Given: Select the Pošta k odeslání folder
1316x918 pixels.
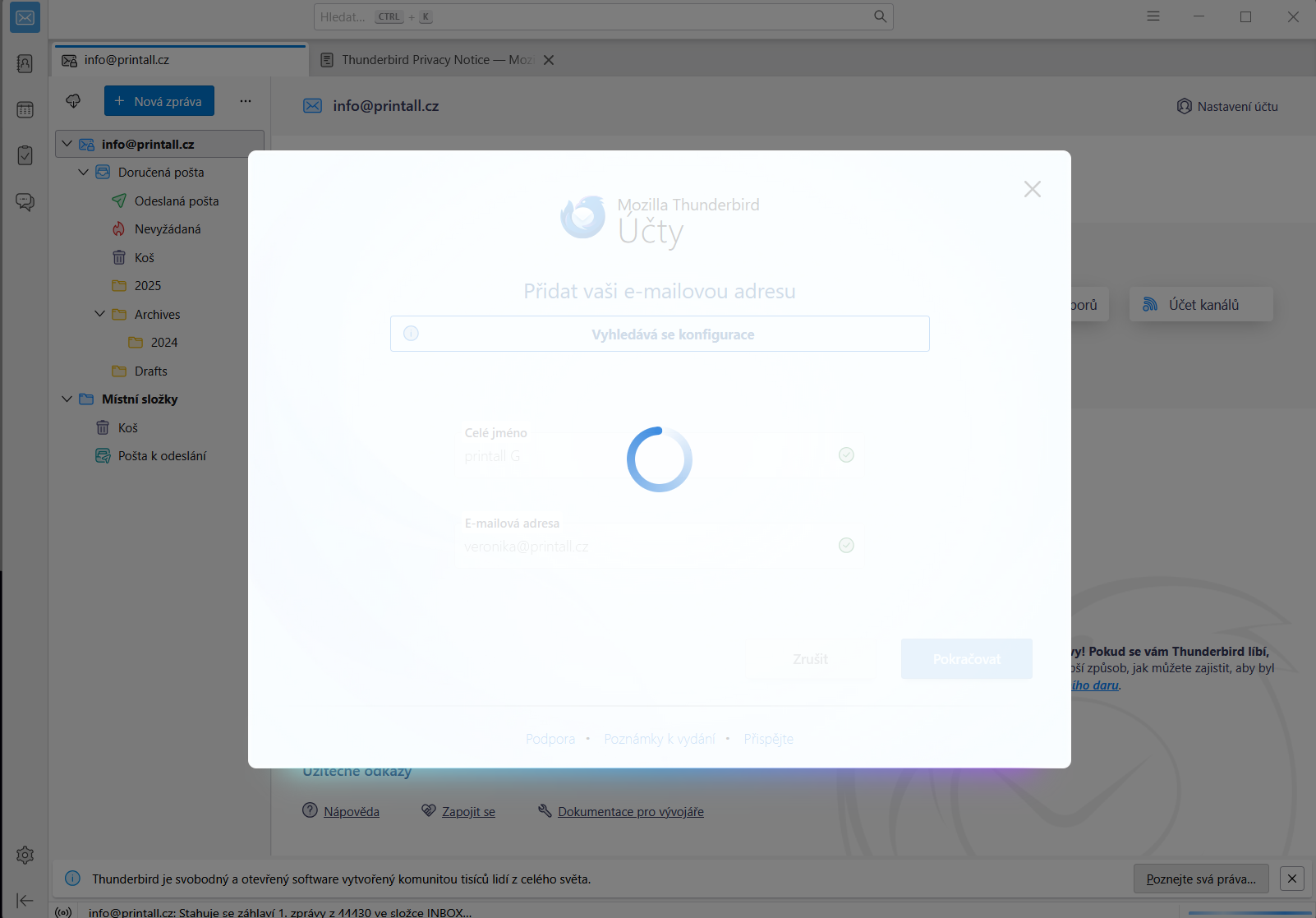Looking at the screenshot, I should (160, 456).
